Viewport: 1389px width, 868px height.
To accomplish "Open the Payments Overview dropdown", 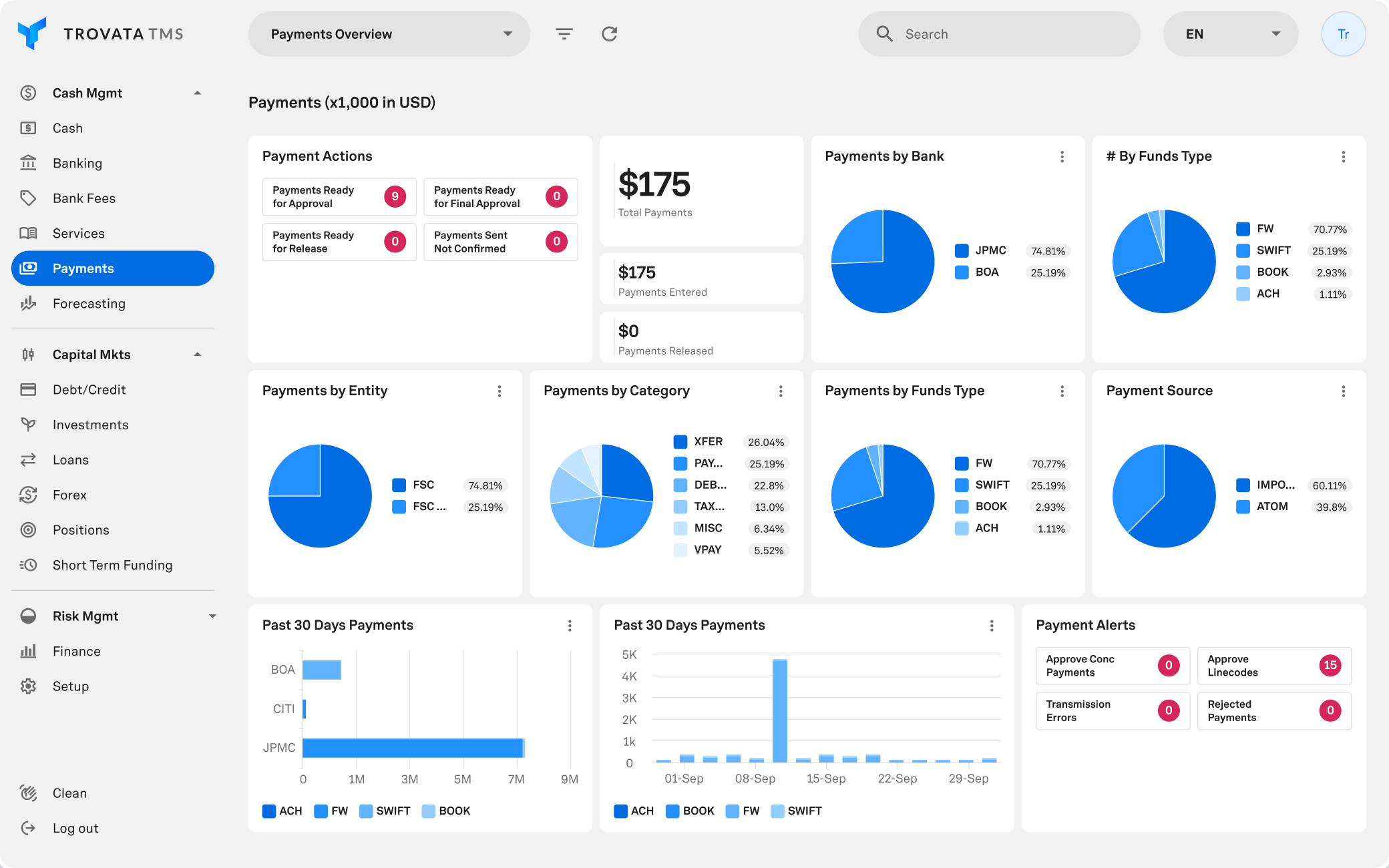I will 389,34.
